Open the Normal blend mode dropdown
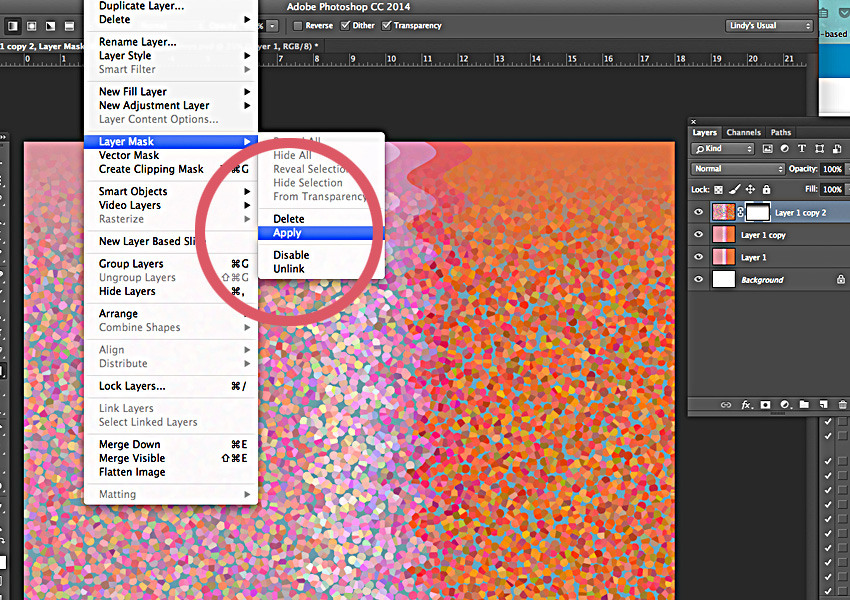This screenshot has height=600, width=850. click(x=737, y=169)
